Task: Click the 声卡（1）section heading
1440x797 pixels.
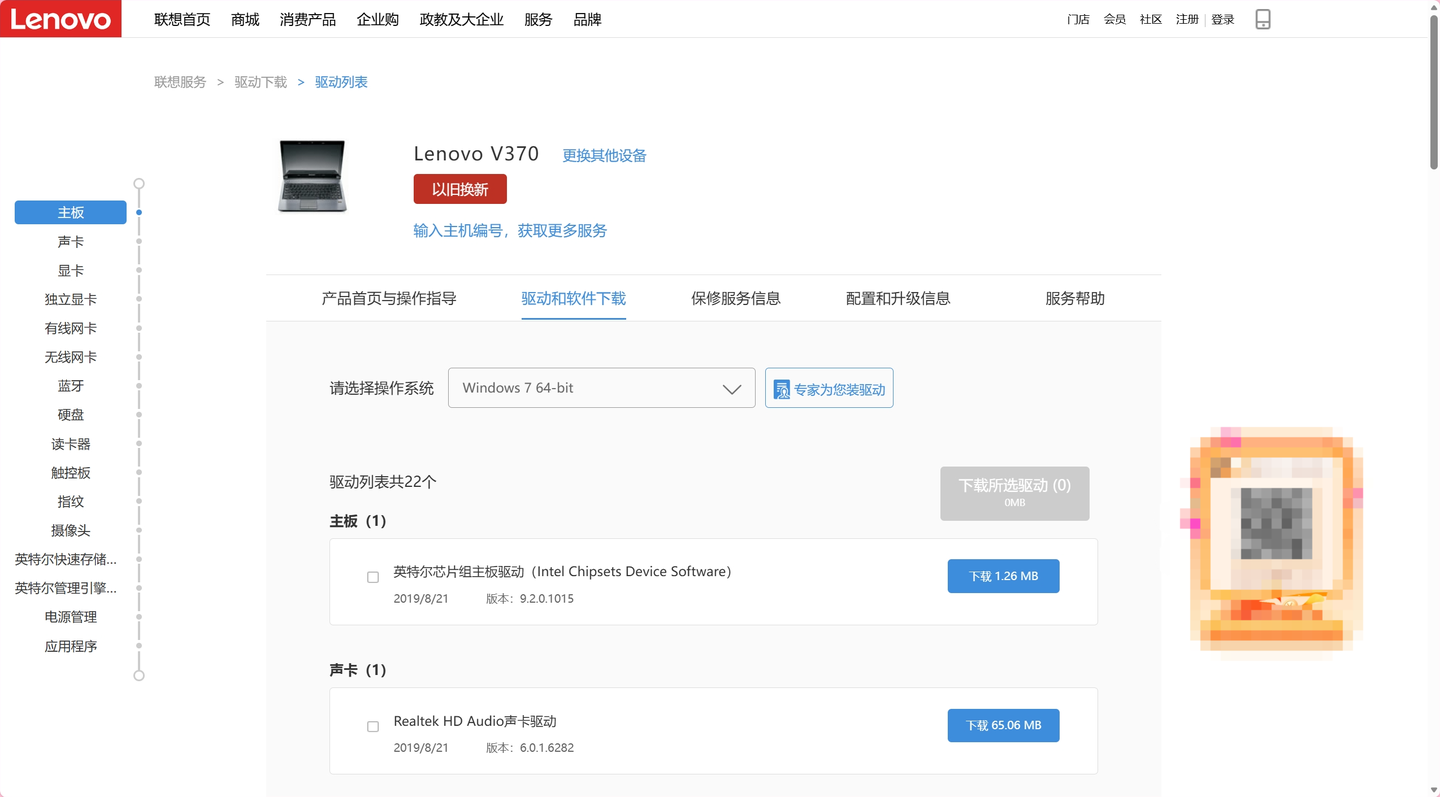Action: tap(358, 670)
